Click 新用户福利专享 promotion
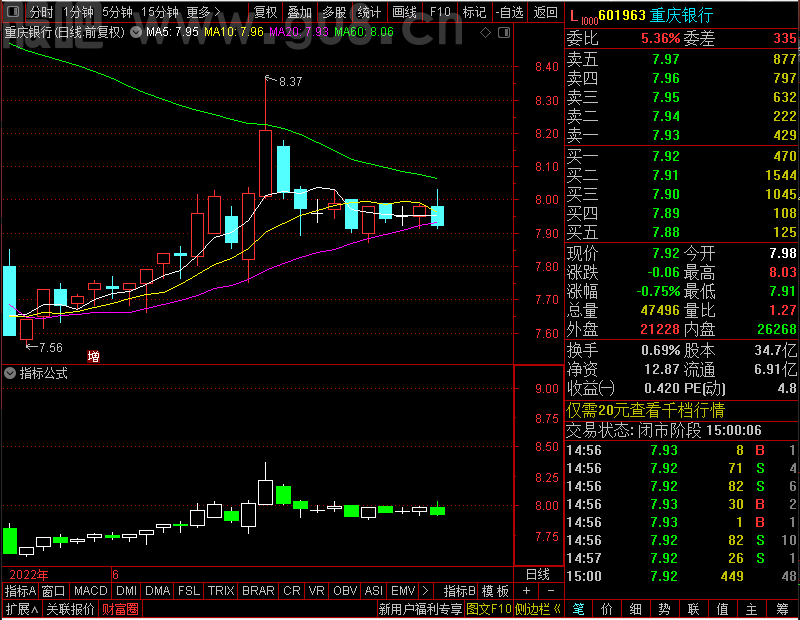Image resolution: width=800 pixels, height=620 pixels. pyautogui.click(x=420, y=609)
